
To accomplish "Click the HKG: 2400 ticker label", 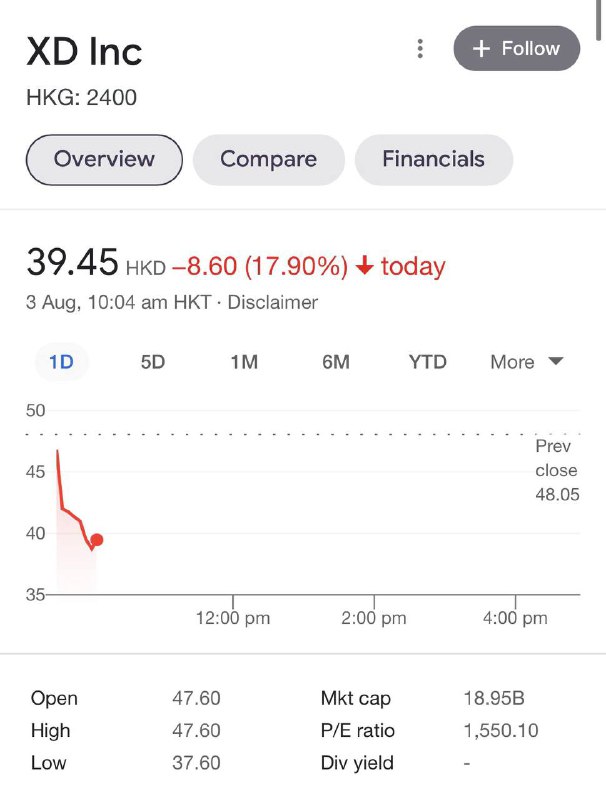I will point(81,98).
